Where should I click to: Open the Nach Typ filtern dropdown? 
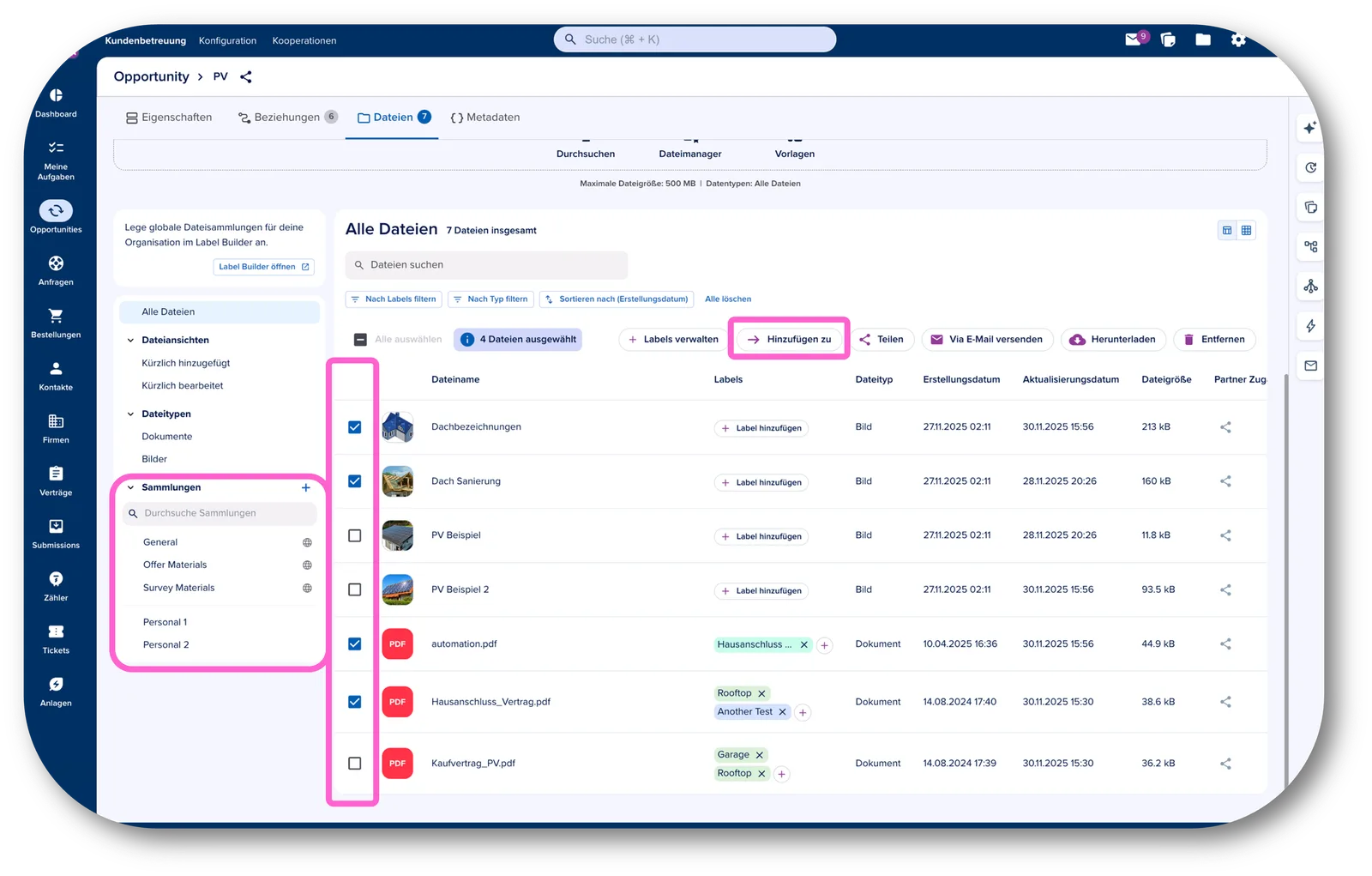pyautogui.click(x=490, y=299)
